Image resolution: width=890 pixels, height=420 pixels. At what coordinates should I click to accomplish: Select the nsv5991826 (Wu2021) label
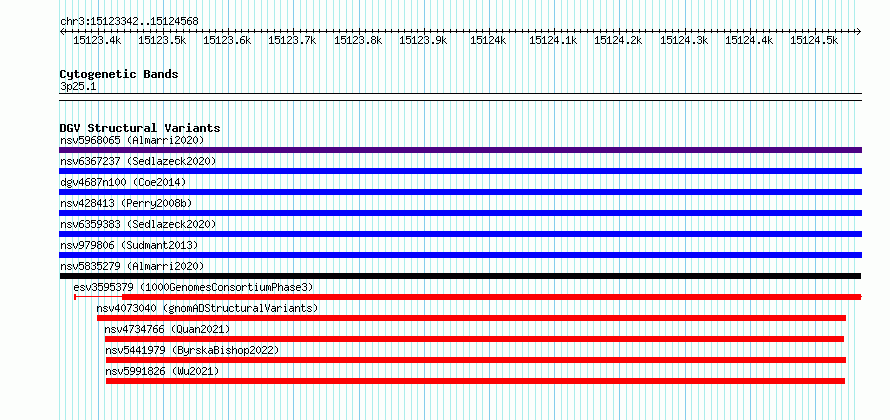(162, 371)
